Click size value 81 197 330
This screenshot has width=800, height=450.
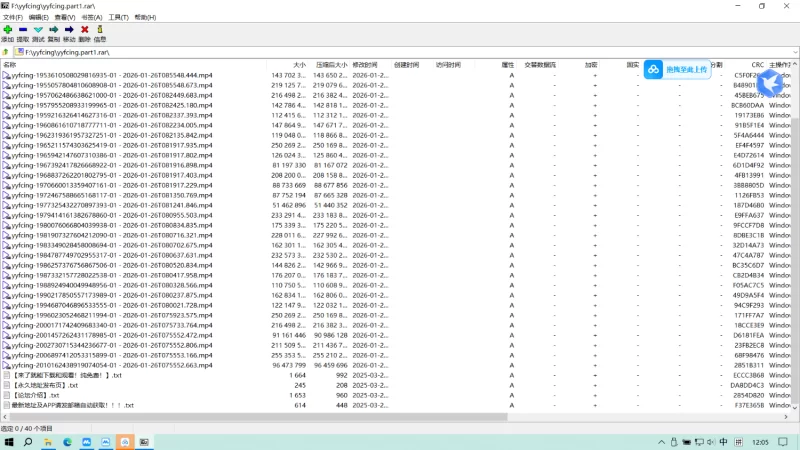tap(289, 165)
